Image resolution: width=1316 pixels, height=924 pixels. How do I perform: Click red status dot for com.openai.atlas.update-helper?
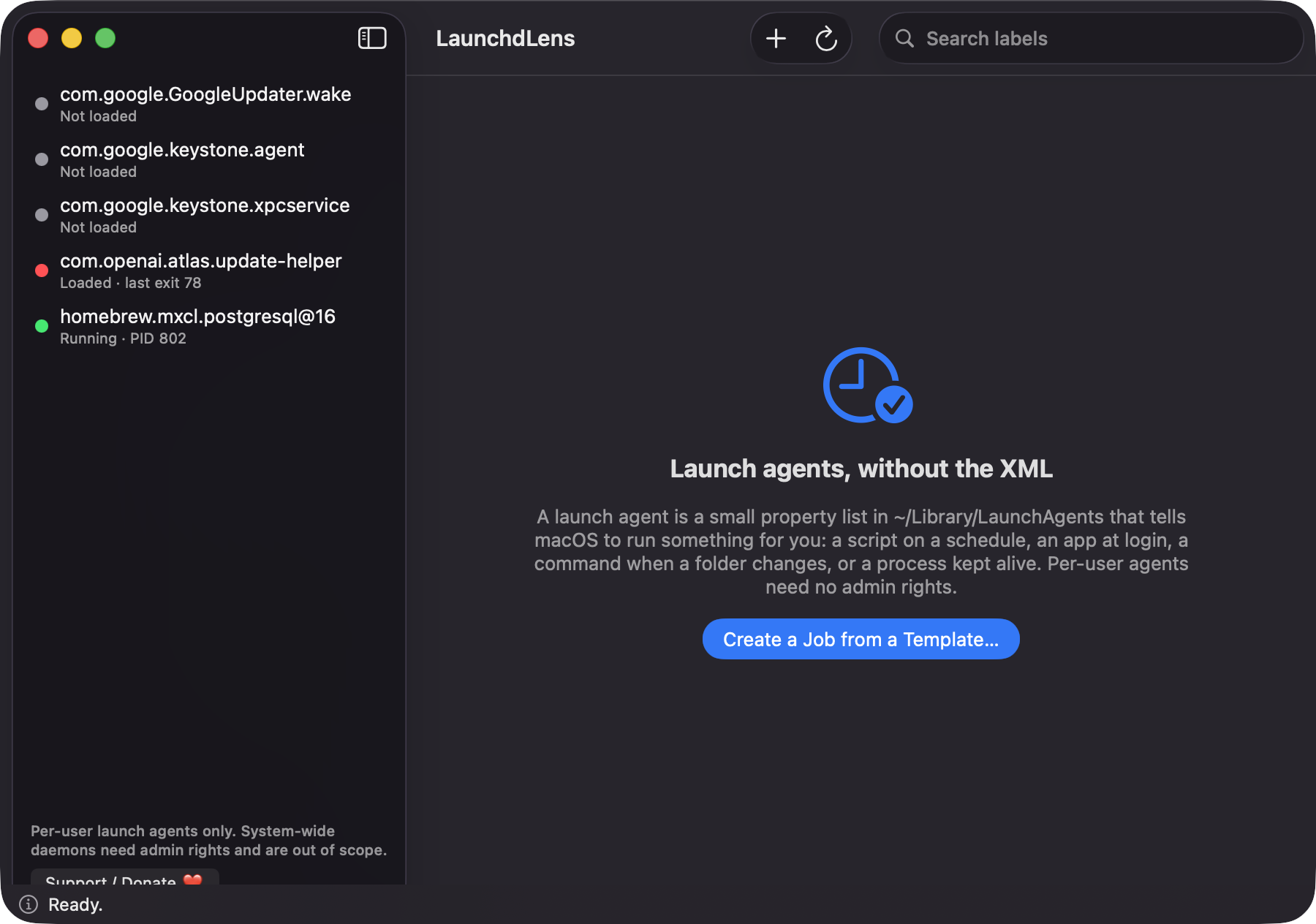pos(42,270)
